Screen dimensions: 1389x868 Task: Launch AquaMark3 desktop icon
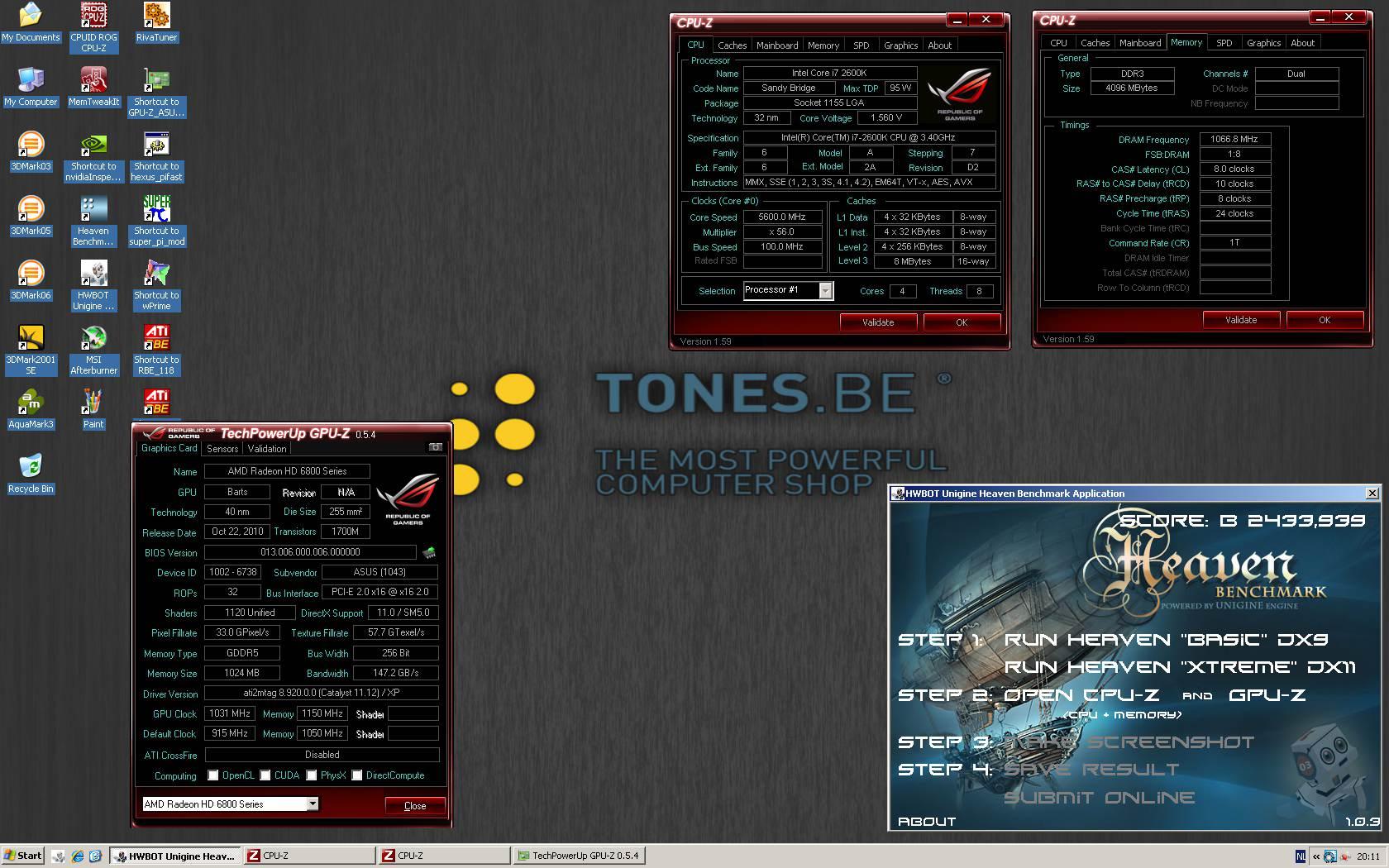pos(31,409)
